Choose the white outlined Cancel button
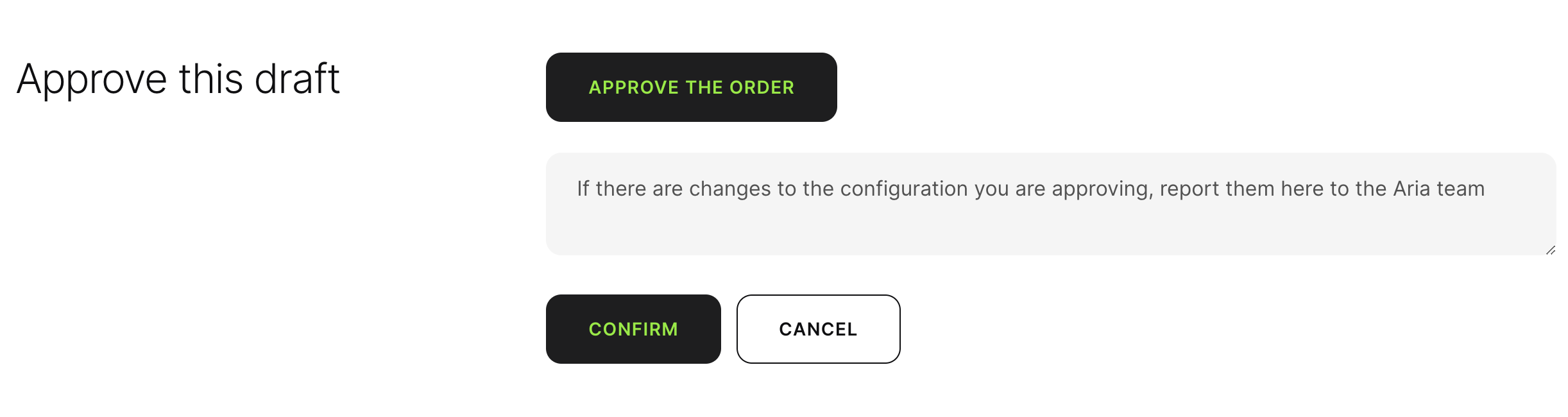 tap(818, 329)
